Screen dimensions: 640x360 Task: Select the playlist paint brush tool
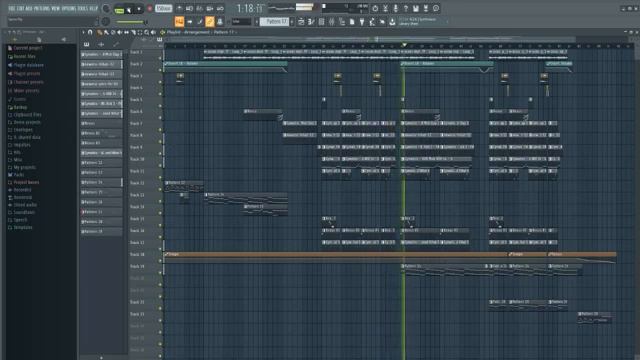[x=106, y=32]
